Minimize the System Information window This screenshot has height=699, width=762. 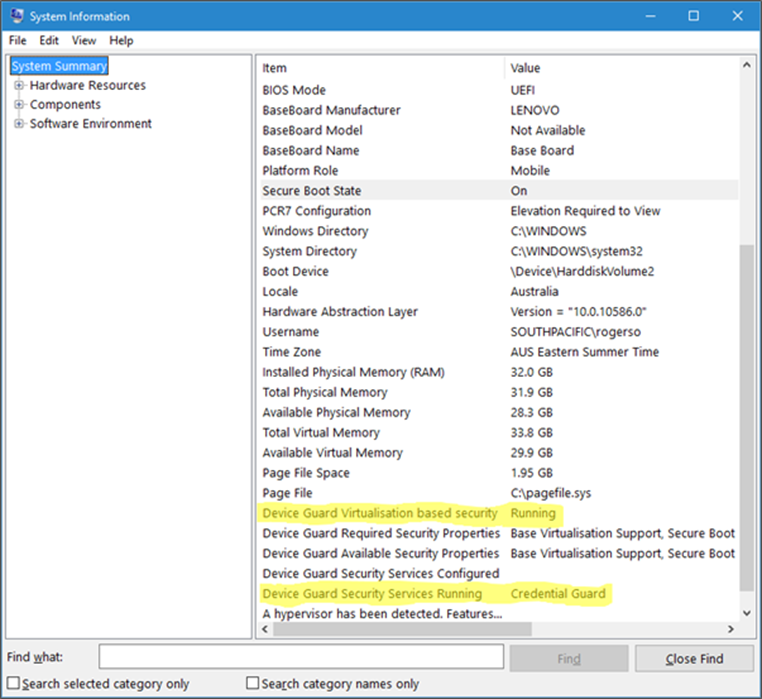(650, 16)
